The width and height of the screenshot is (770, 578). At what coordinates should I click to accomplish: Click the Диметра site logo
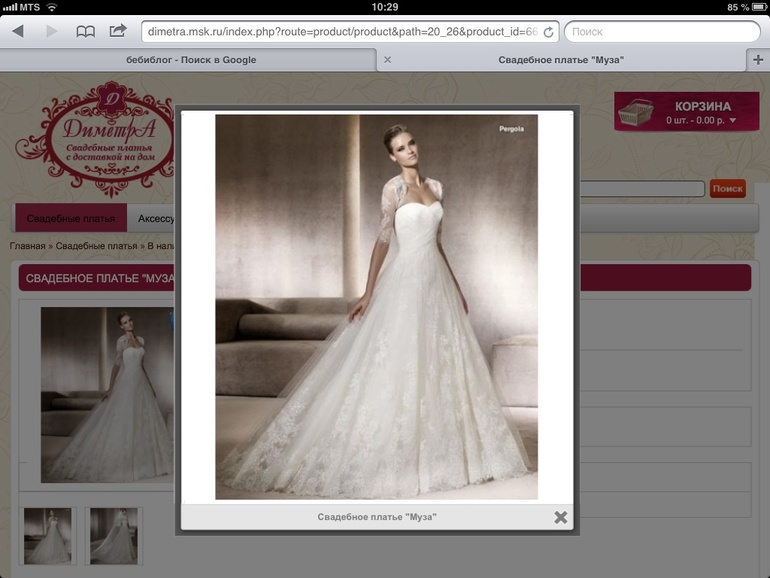[96, 138]
